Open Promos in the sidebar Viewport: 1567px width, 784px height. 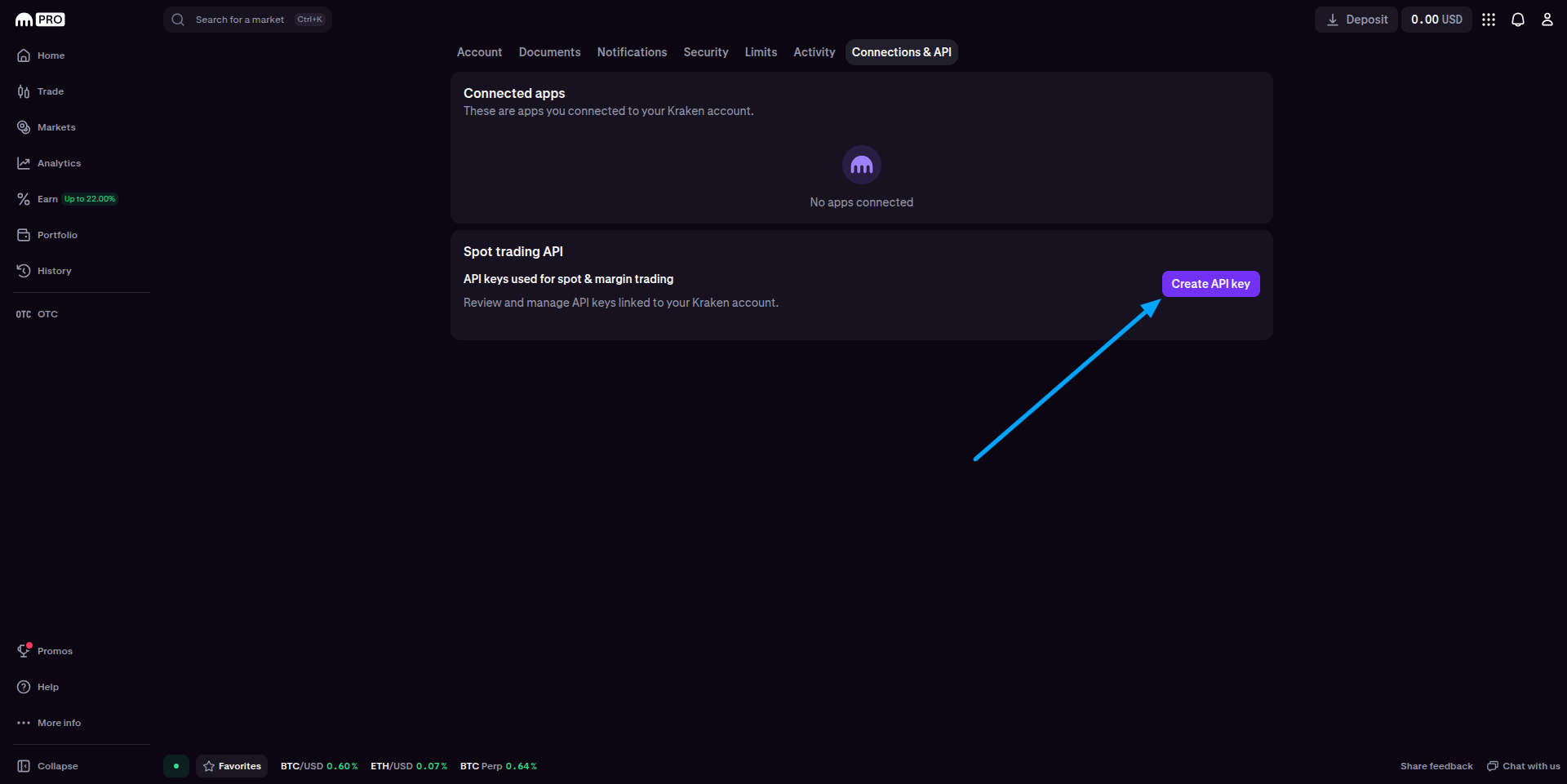coord(45,651)
